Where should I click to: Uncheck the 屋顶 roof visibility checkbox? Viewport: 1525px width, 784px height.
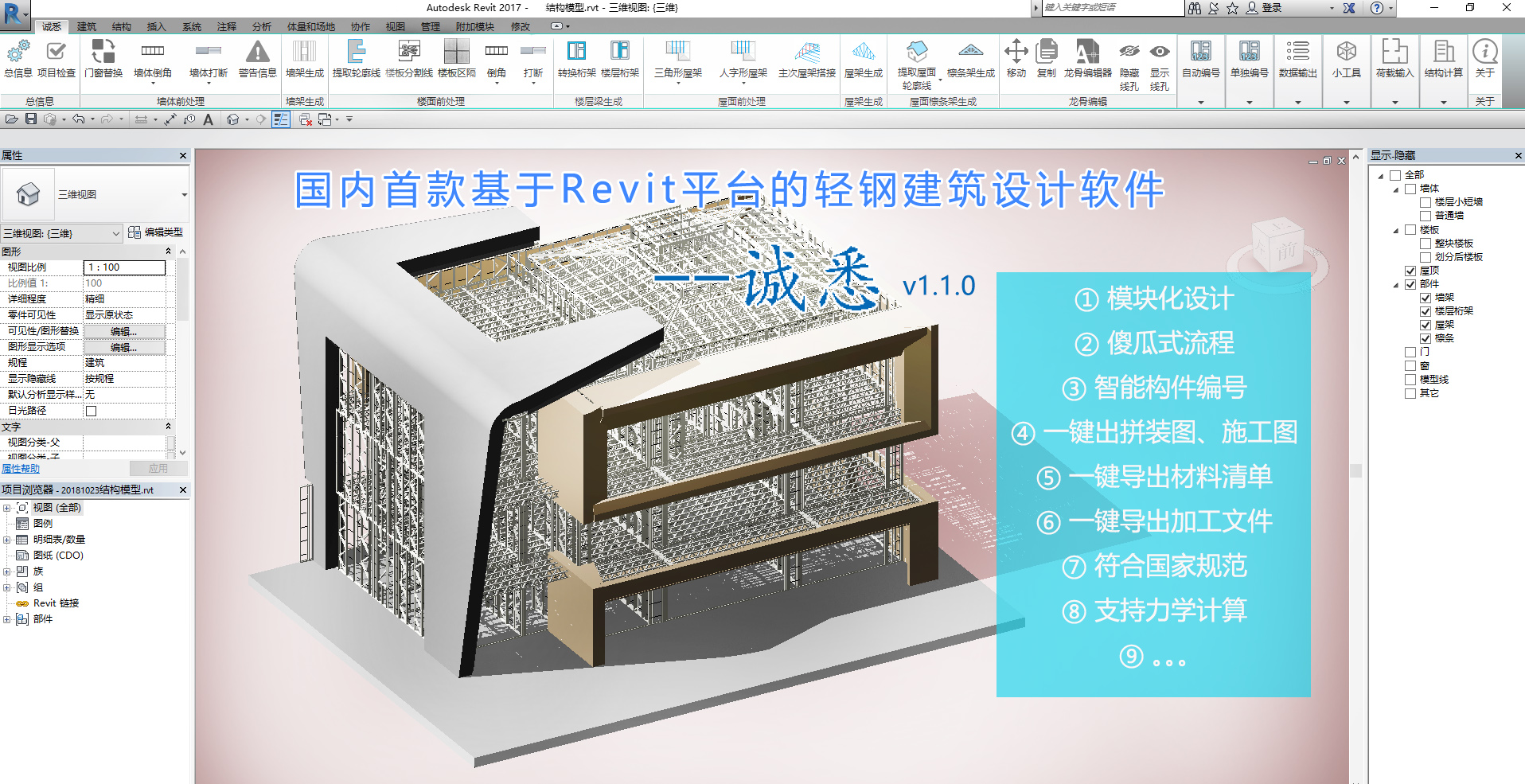1410,271
